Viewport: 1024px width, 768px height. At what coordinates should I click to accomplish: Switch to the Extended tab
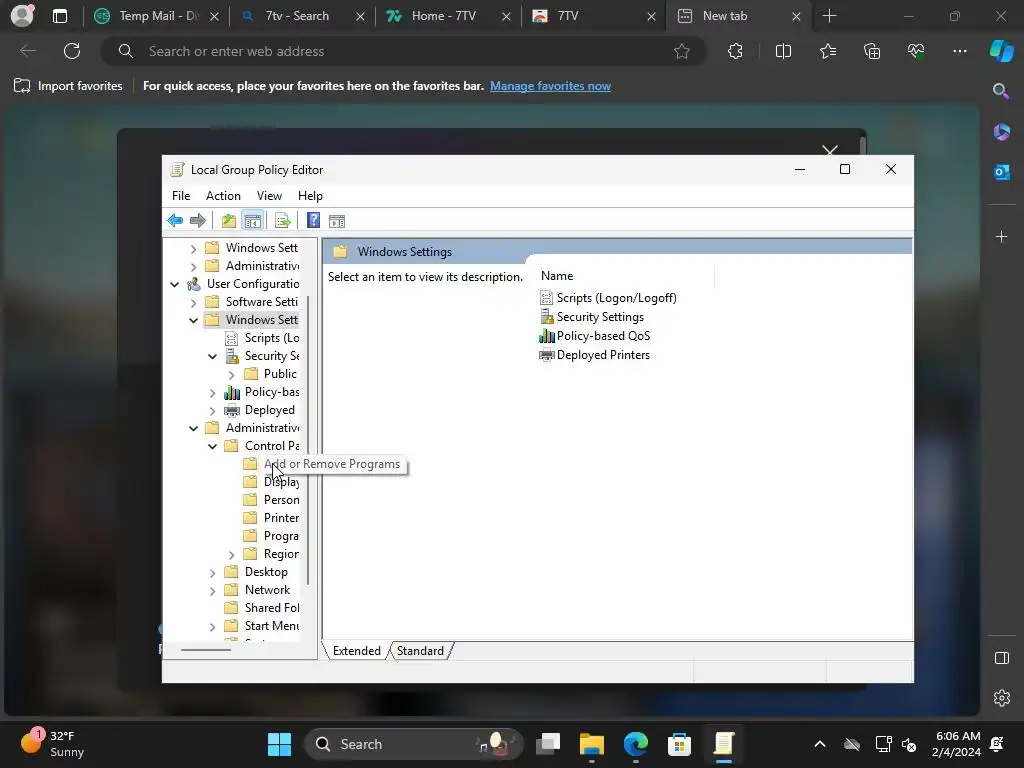click(357, 650)
